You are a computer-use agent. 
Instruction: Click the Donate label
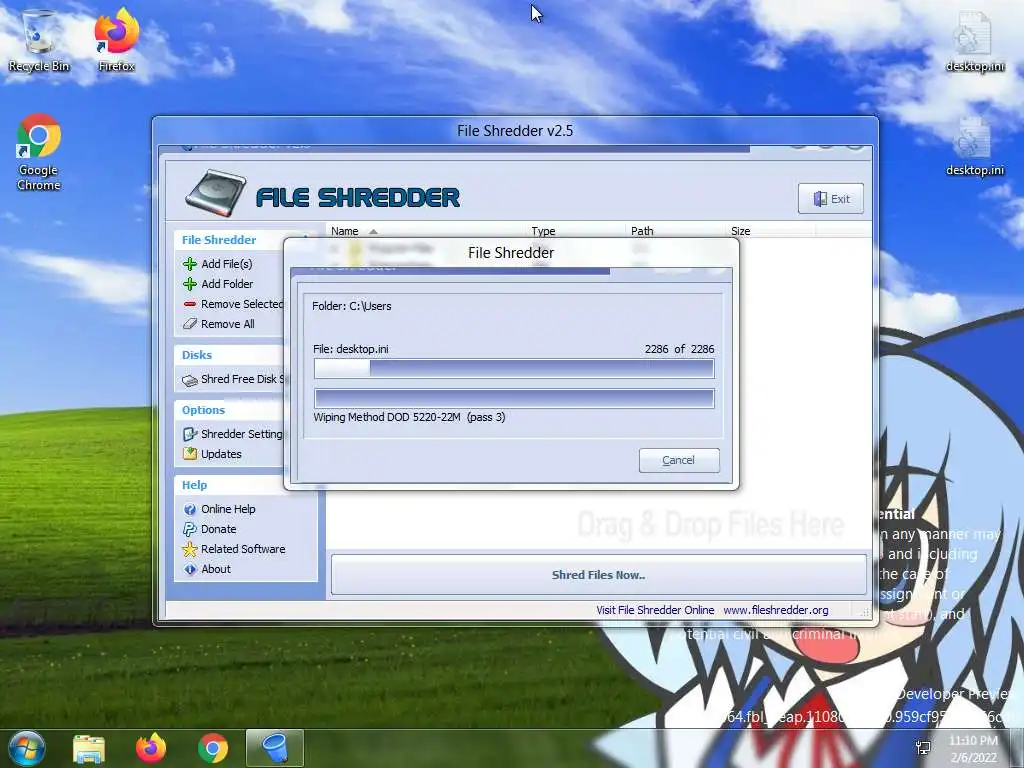point(219,529)
